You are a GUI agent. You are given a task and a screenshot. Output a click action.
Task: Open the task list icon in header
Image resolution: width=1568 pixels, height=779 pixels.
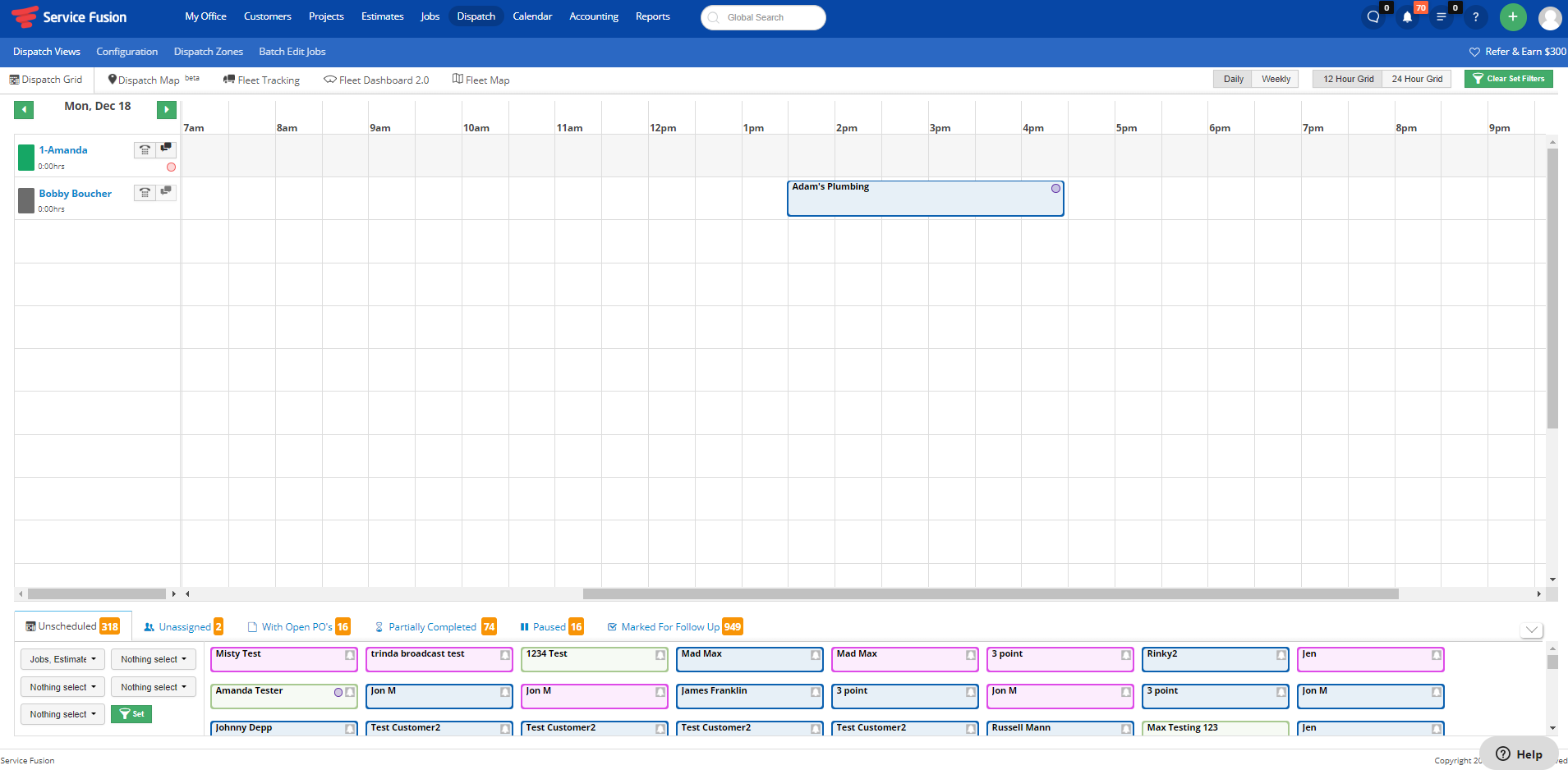click(1442, 17)
